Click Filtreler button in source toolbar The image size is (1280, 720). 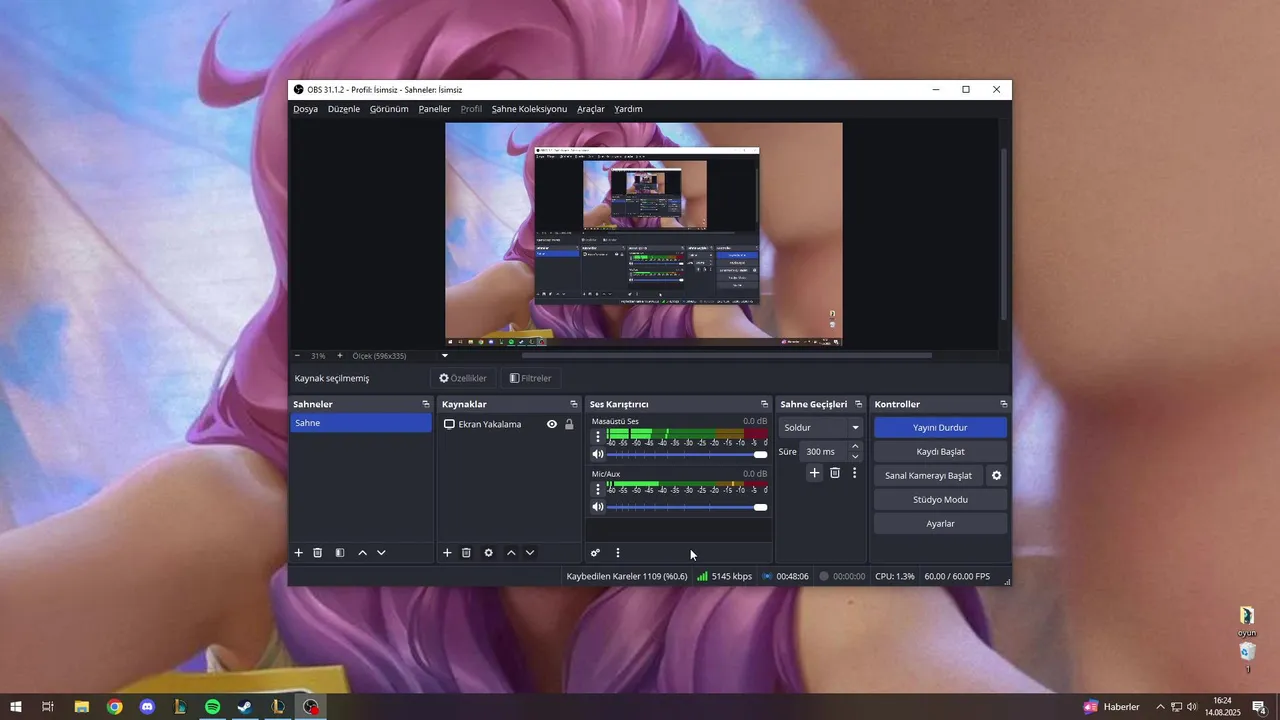click(530, 378)
